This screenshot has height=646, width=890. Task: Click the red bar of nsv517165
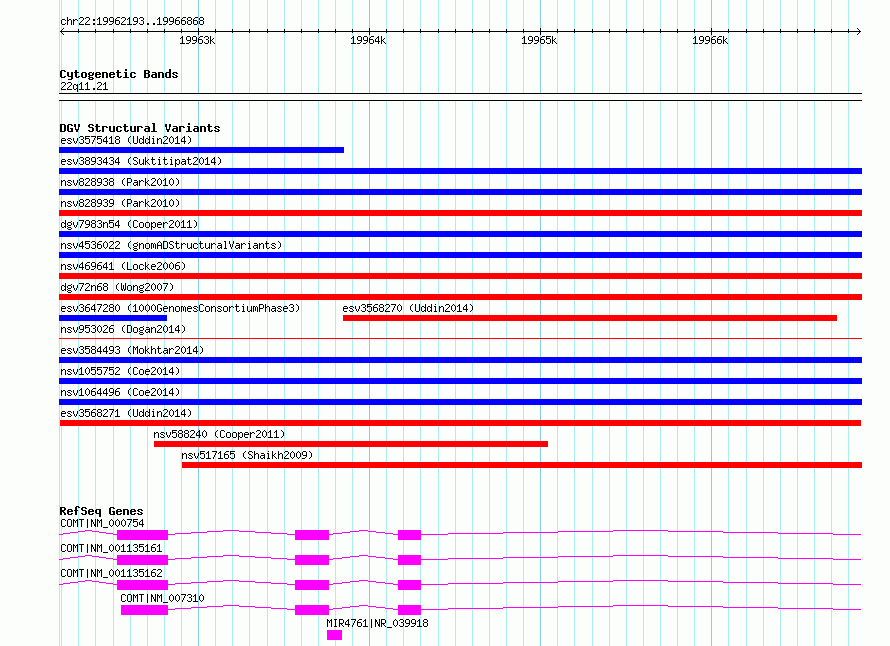[x=522, y=465]
